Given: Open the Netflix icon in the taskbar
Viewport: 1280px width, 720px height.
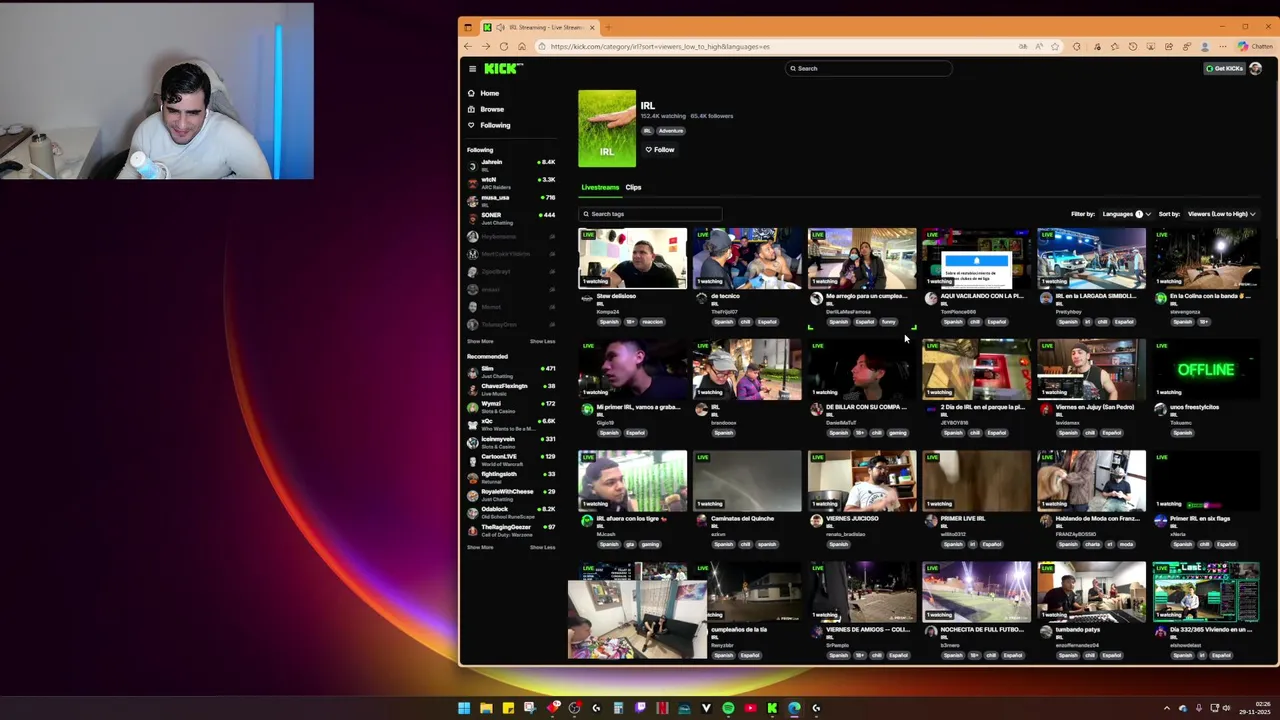Looking at the screenshot, I should (662, 708).
